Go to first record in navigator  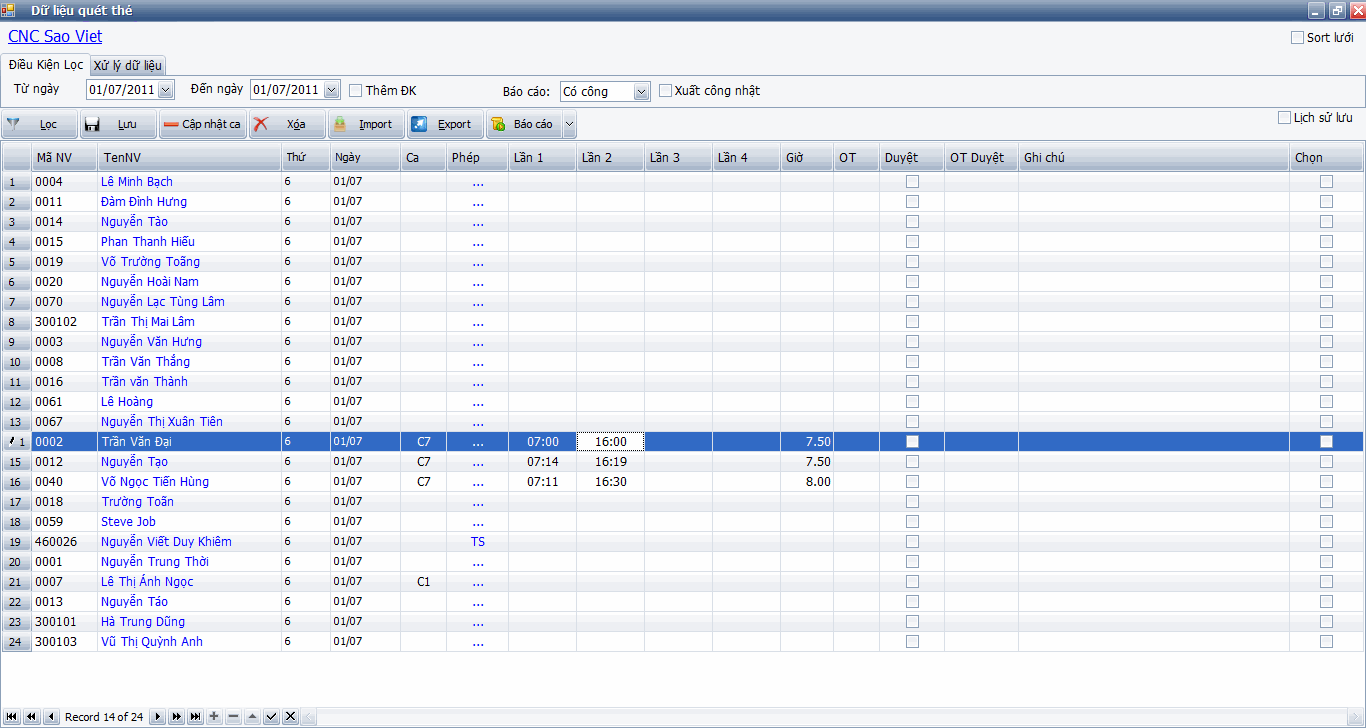coord(12,717)
